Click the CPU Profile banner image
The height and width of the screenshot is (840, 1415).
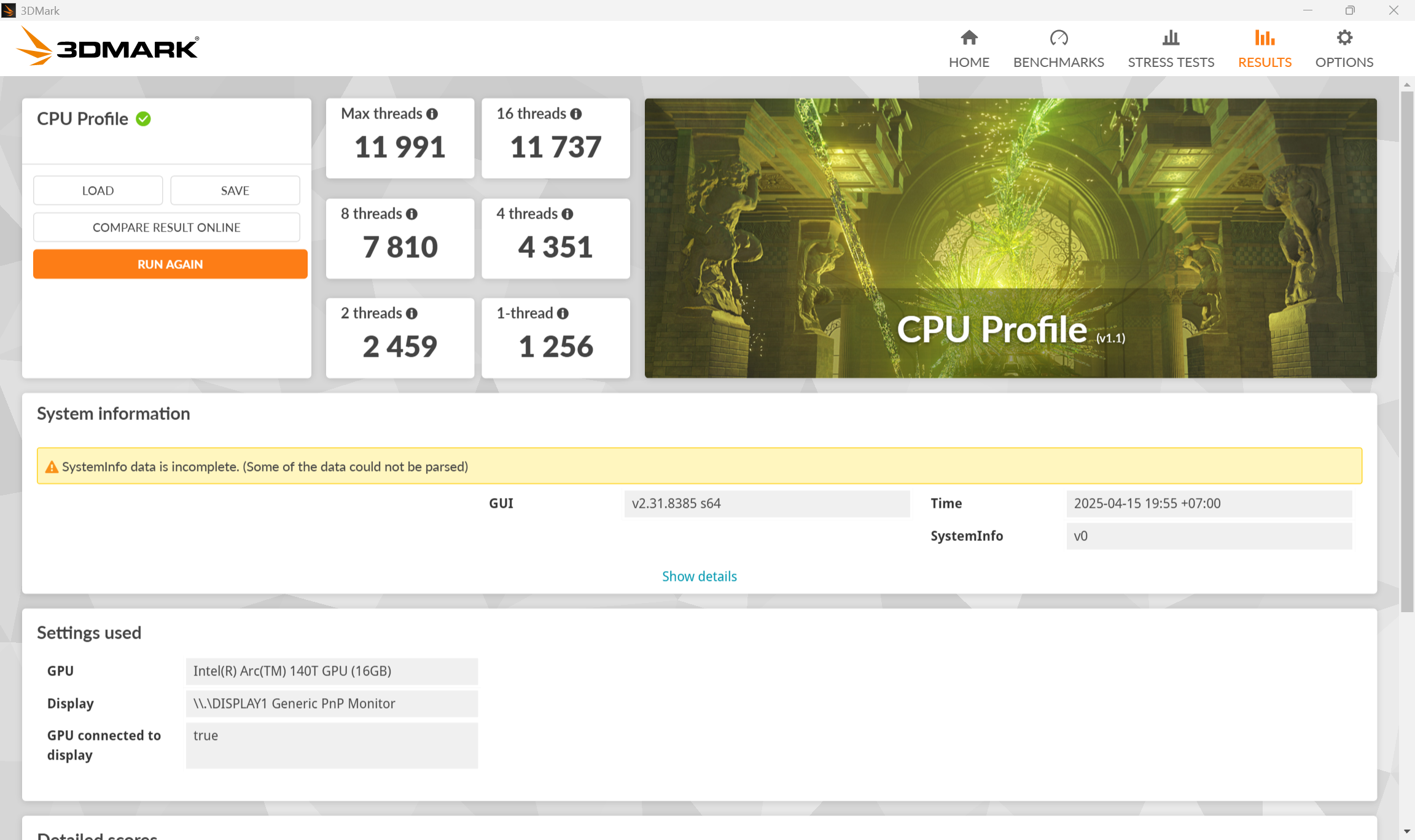tap(1010, 238)
